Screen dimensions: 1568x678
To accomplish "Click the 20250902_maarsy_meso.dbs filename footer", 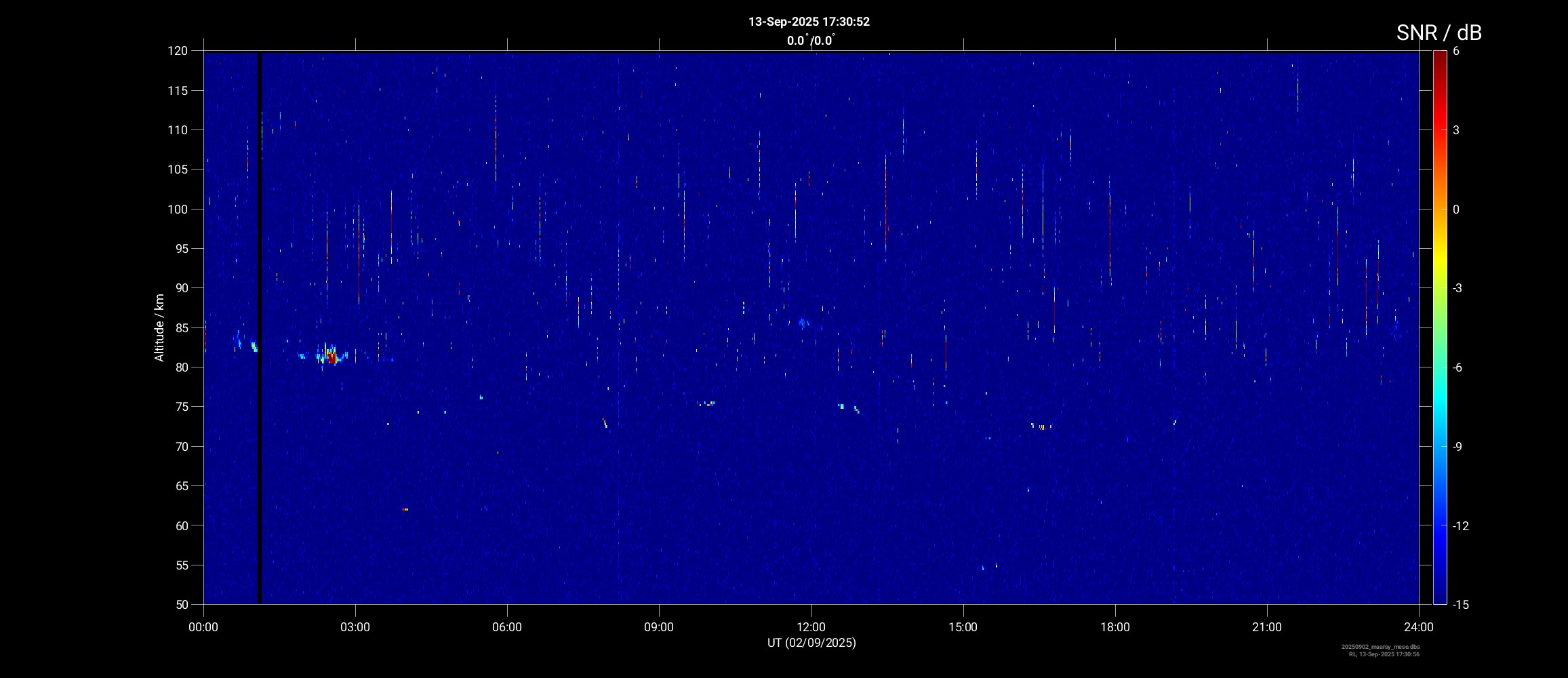I will click(1380, 647).
